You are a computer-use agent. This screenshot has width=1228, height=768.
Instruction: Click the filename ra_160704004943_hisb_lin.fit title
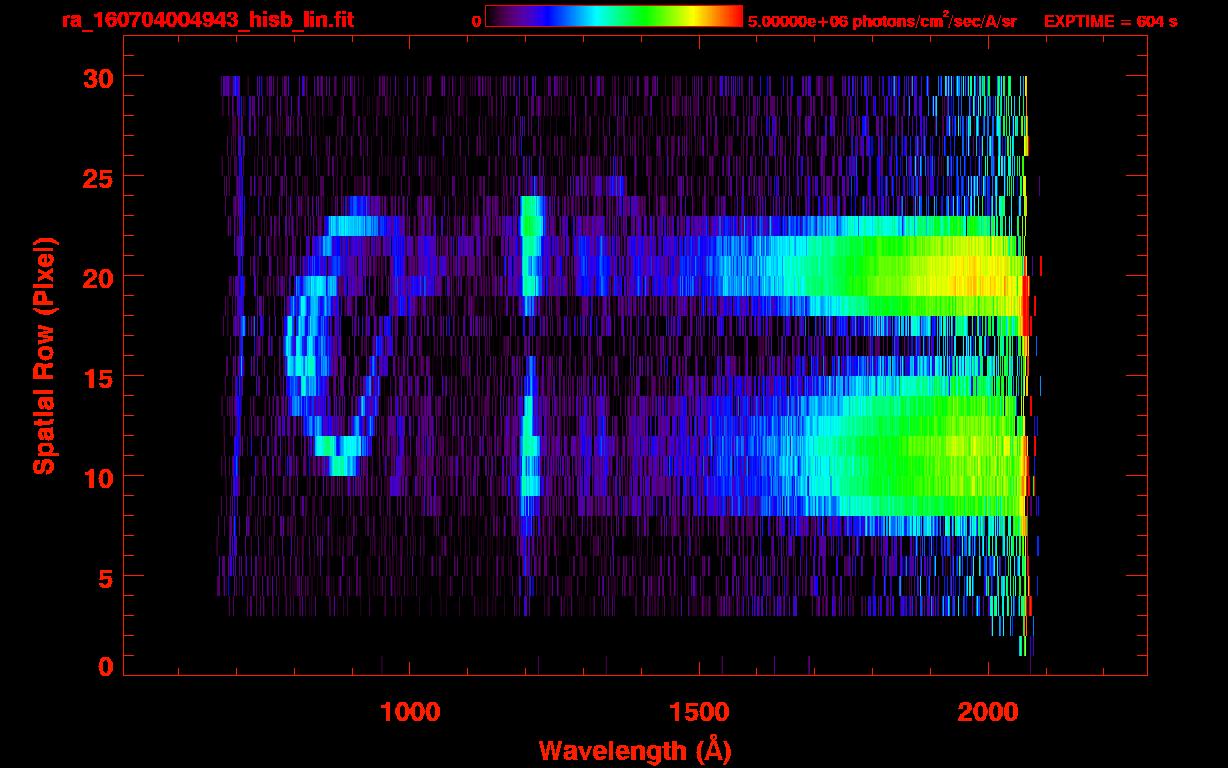207,20
